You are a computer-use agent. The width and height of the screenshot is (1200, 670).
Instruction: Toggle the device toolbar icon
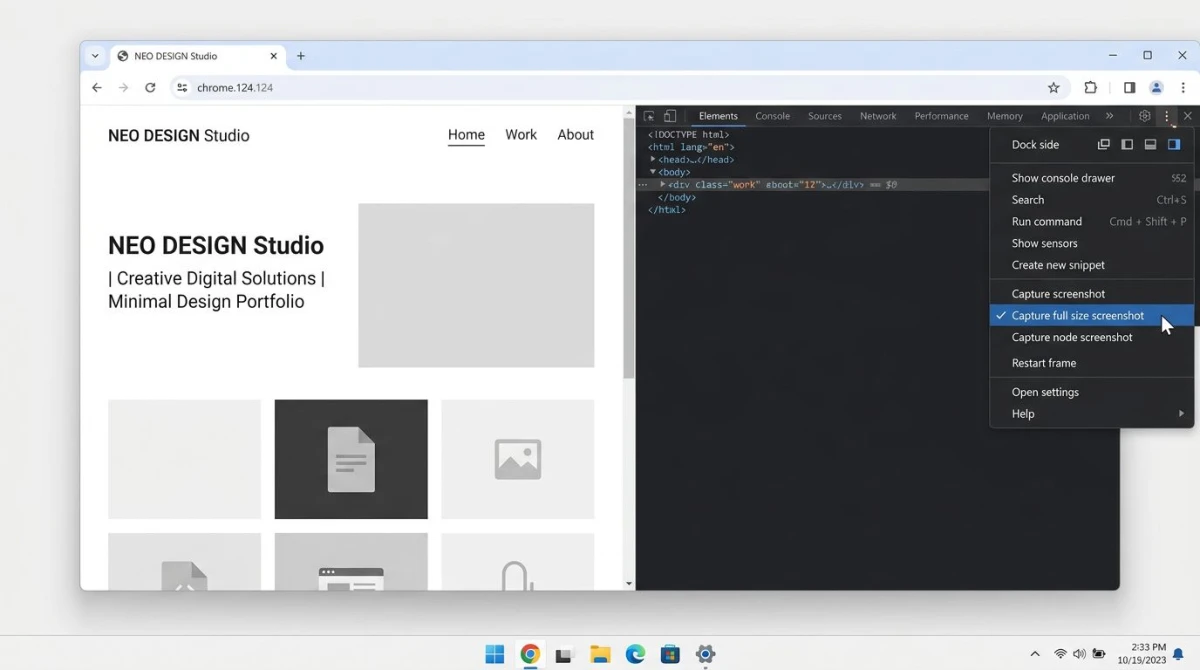pyautogui.click(x=670, y=116)
